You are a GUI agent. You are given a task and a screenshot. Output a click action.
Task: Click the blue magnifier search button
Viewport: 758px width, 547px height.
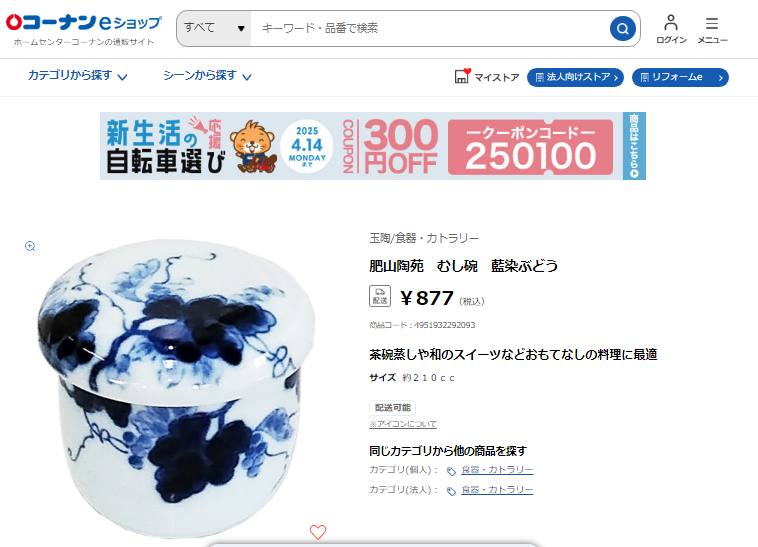pyautogui.click(x=622, y=29)
